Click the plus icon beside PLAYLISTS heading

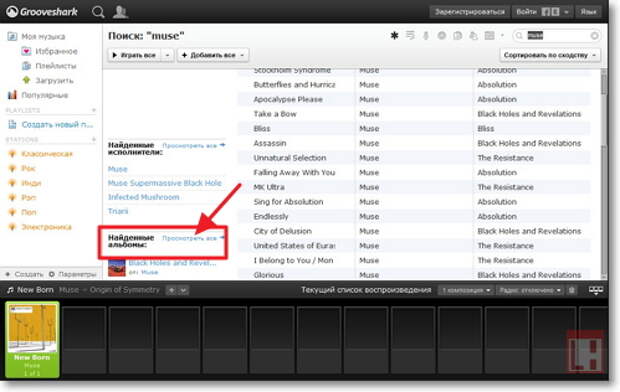(94, 110)
